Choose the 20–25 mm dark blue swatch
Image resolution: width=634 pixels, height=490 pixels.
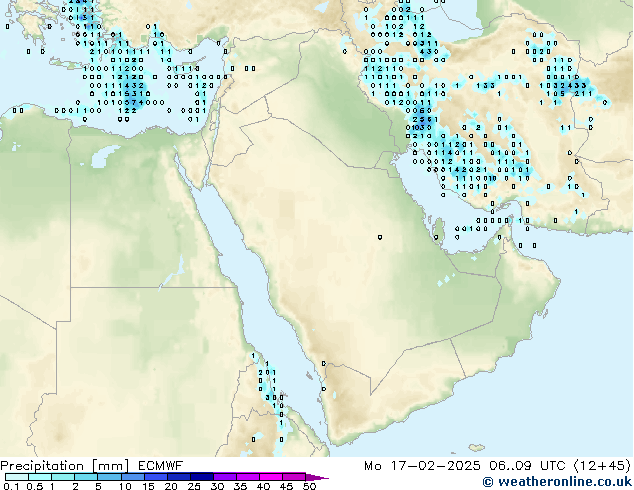pyautogui.click(x=179, y=477)
